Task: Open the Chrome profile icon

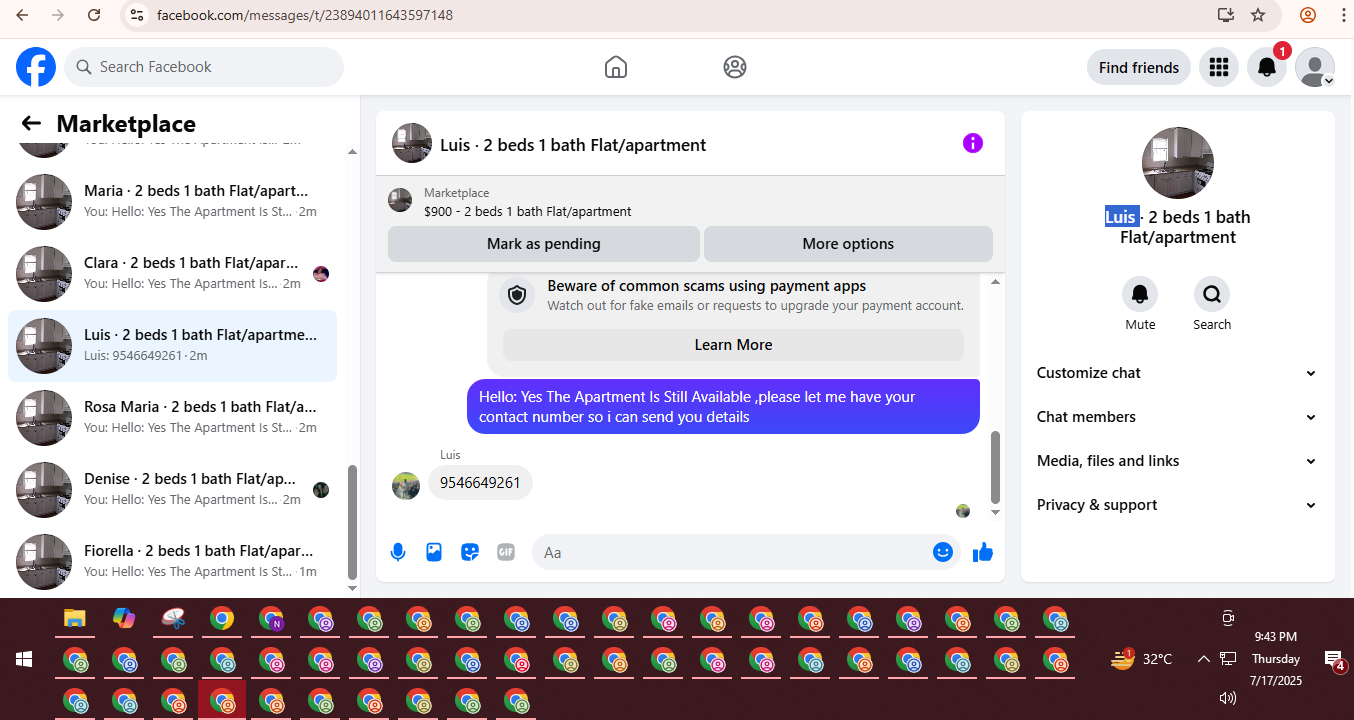Action: (x=1308, y=15)
